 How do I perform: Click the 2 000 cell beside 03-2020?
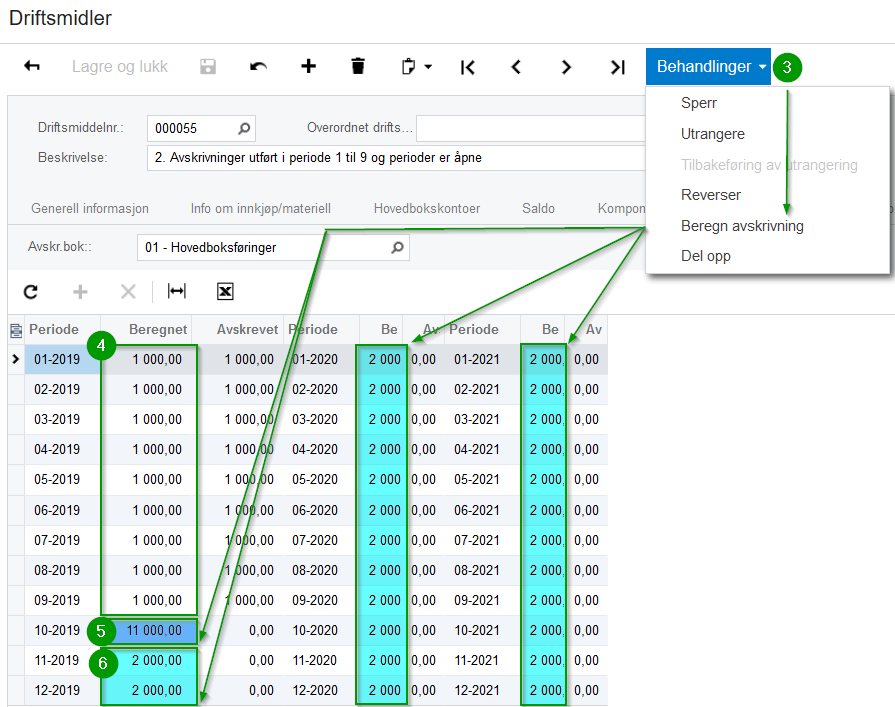[382, 419]
